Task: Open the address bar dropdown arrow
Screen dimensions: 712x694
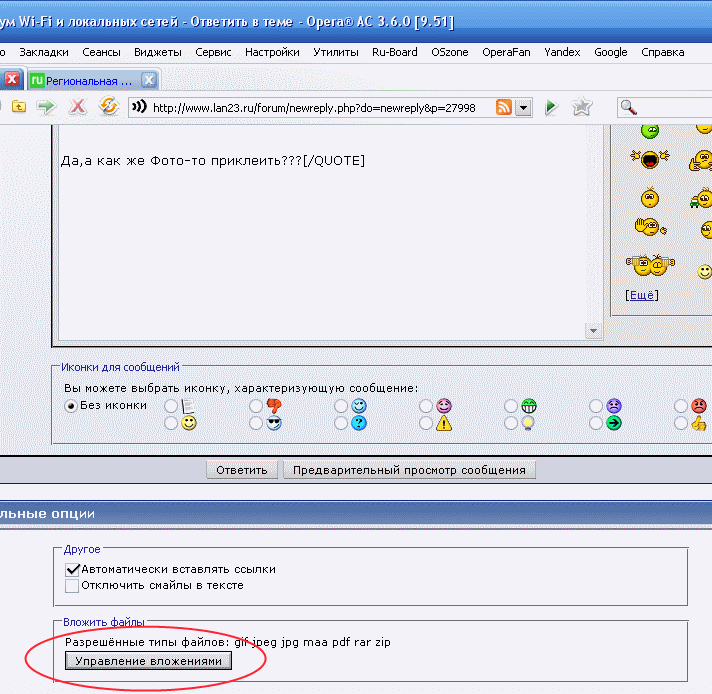Action: pos(524,108)
